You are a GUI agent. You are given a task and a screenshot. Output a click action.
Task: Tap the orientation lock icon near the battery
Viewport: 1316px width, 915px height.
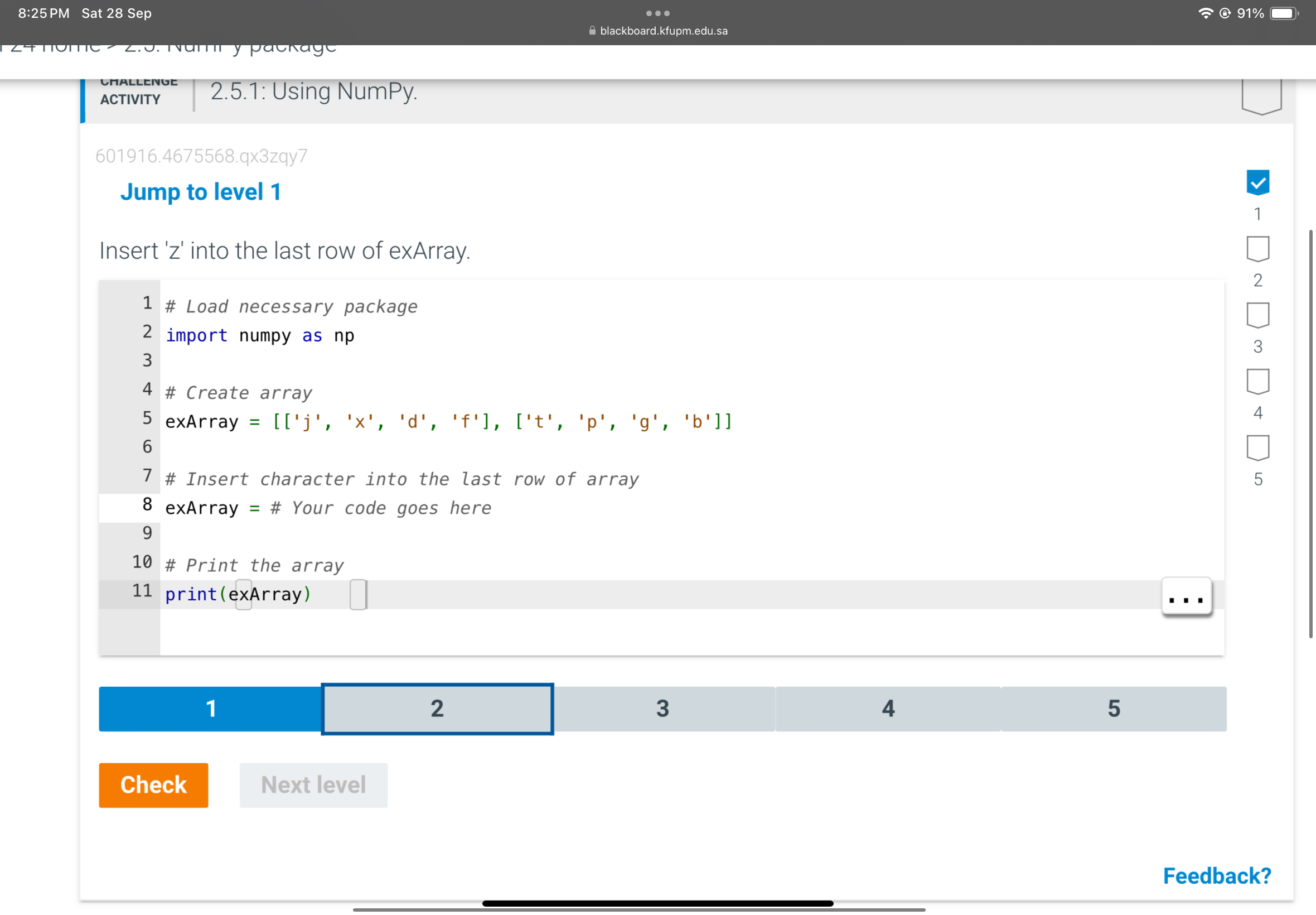click(x=1226, y=13)
